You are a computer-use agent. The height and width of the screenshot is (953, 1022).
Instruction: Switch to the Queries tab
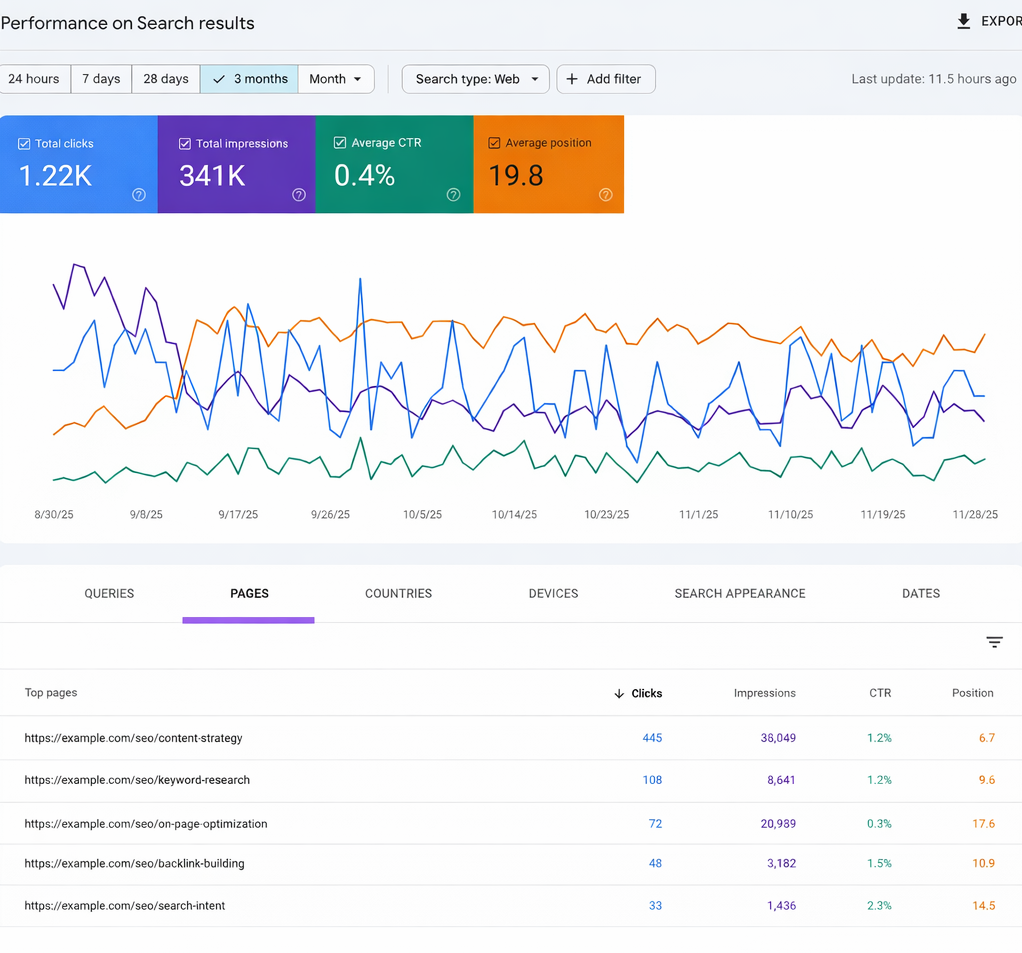click(x=109, y=593)
